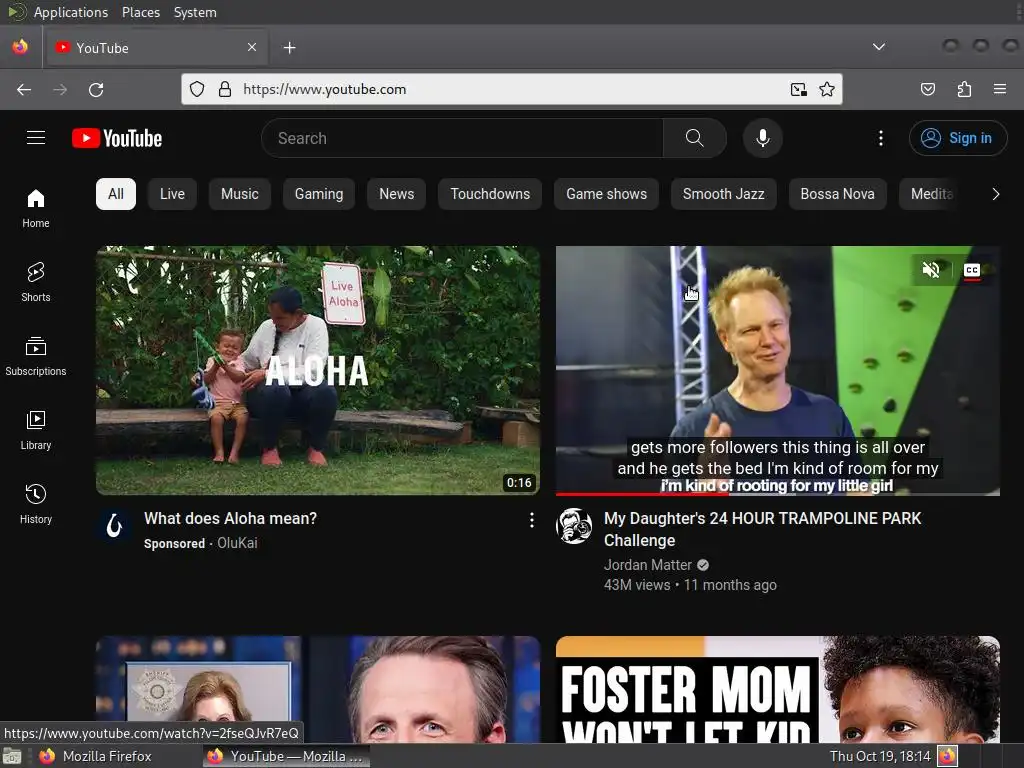Select the News filter chip
The image size is (1024, 768).
396,194
